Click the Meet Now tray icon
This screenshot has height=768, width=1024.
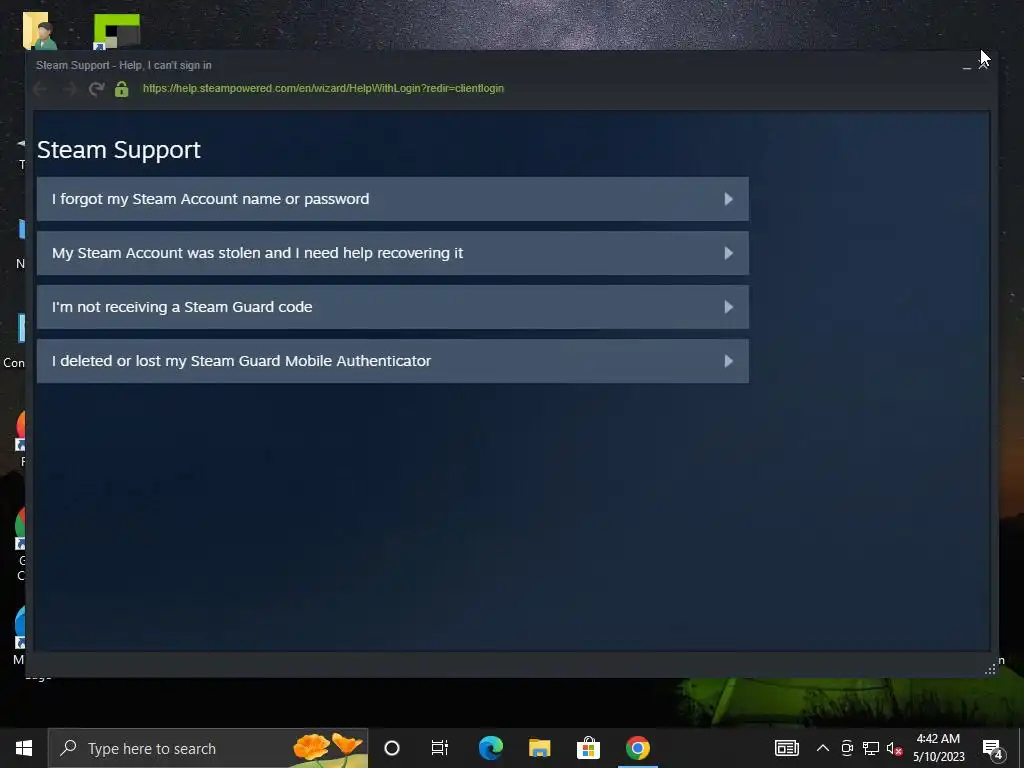(847, 748)
